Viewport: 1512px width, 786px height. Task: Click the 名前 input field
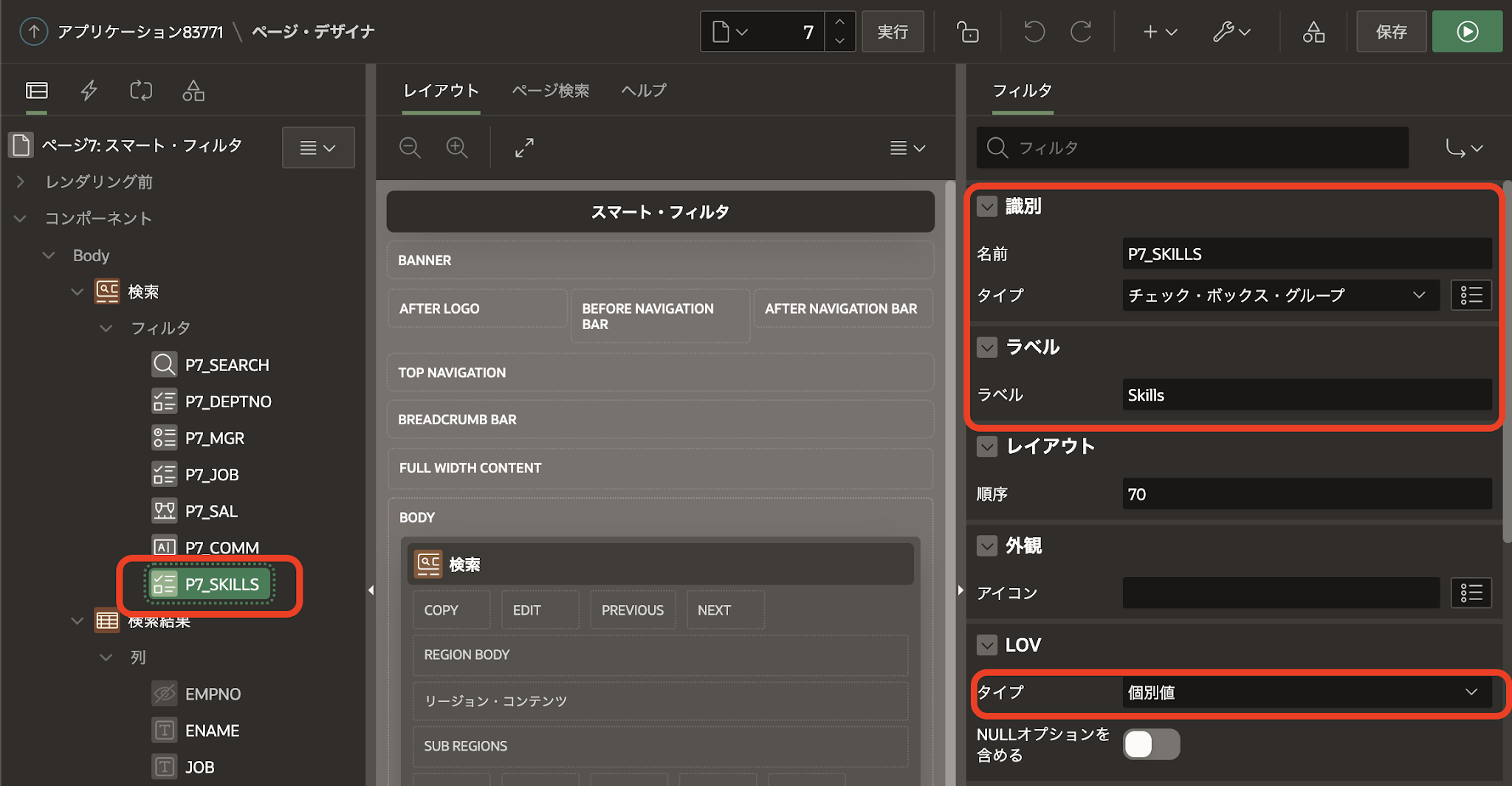click(1307, 254)
